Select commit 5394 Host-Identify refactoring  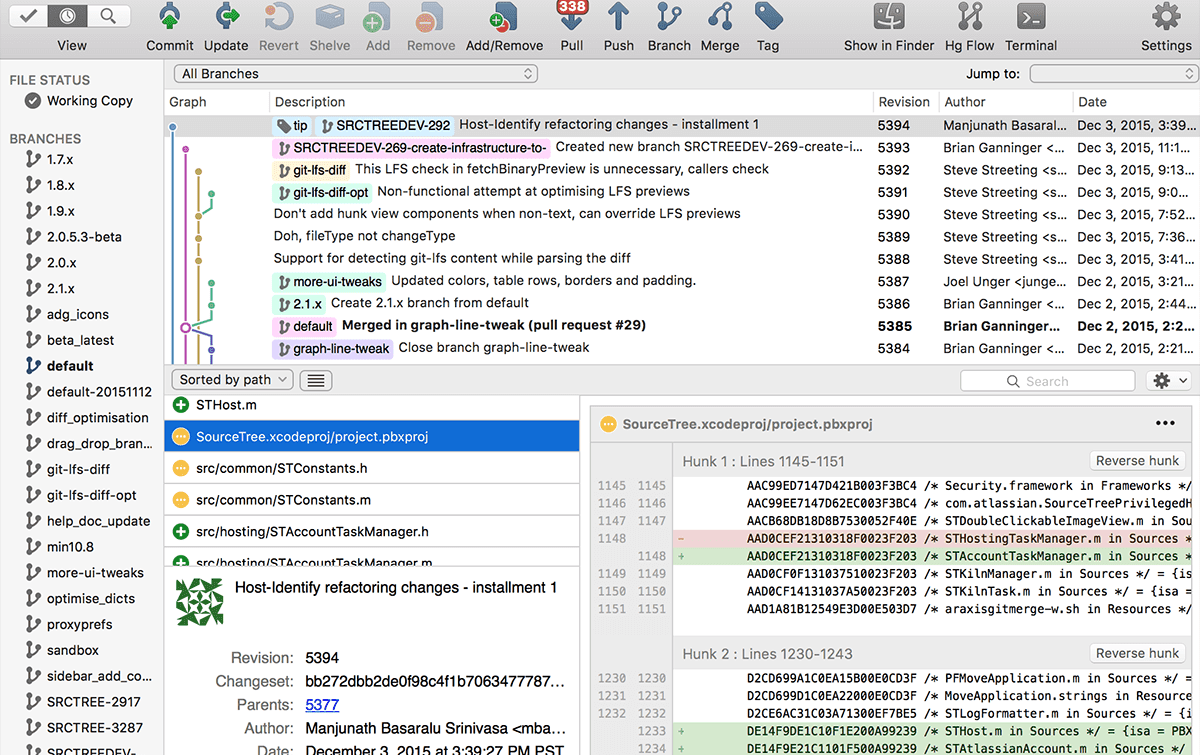tap(681, 126)
